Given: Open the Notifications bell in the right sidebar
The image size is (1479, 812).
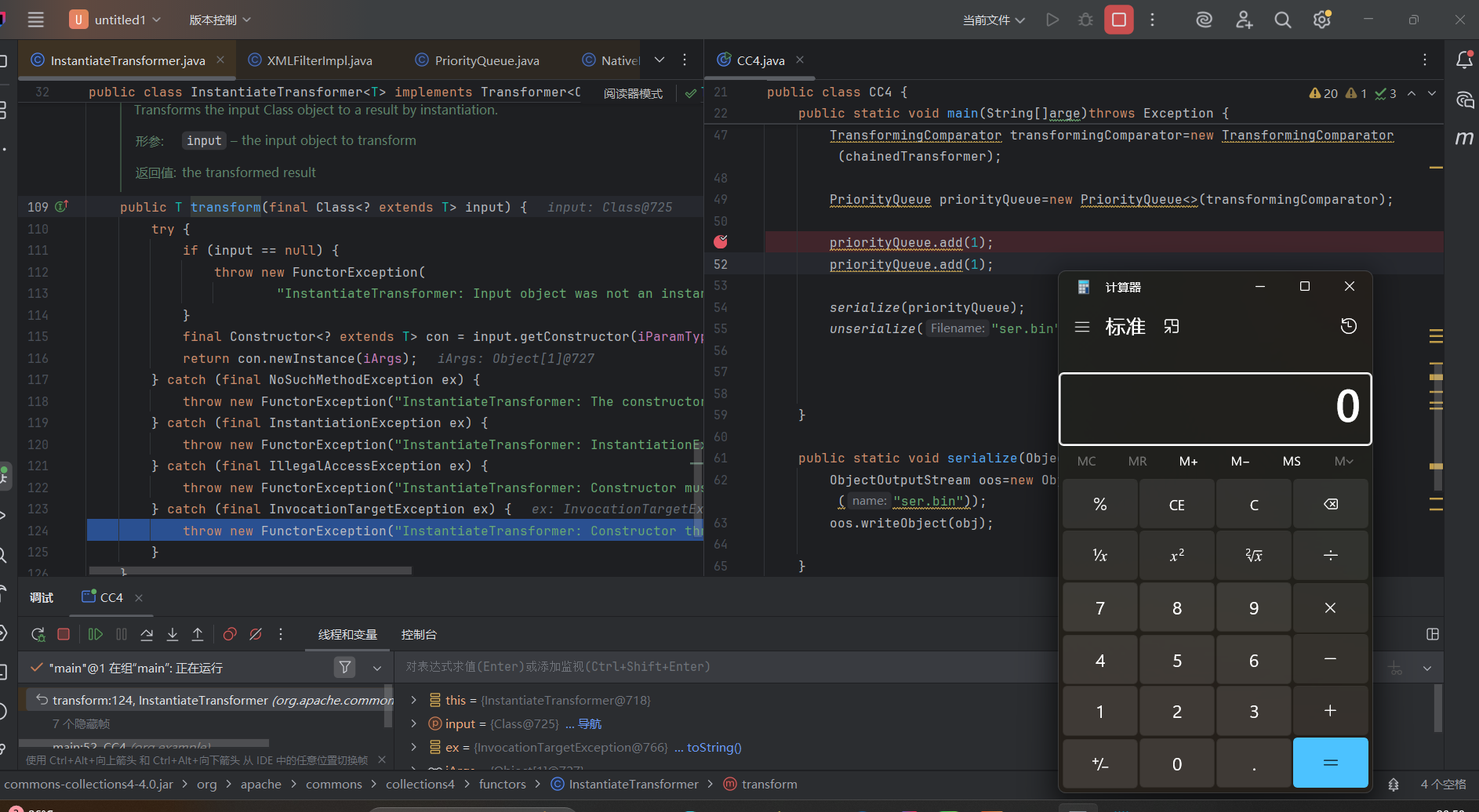Looking at the screenshot, I should [1463, 60].
